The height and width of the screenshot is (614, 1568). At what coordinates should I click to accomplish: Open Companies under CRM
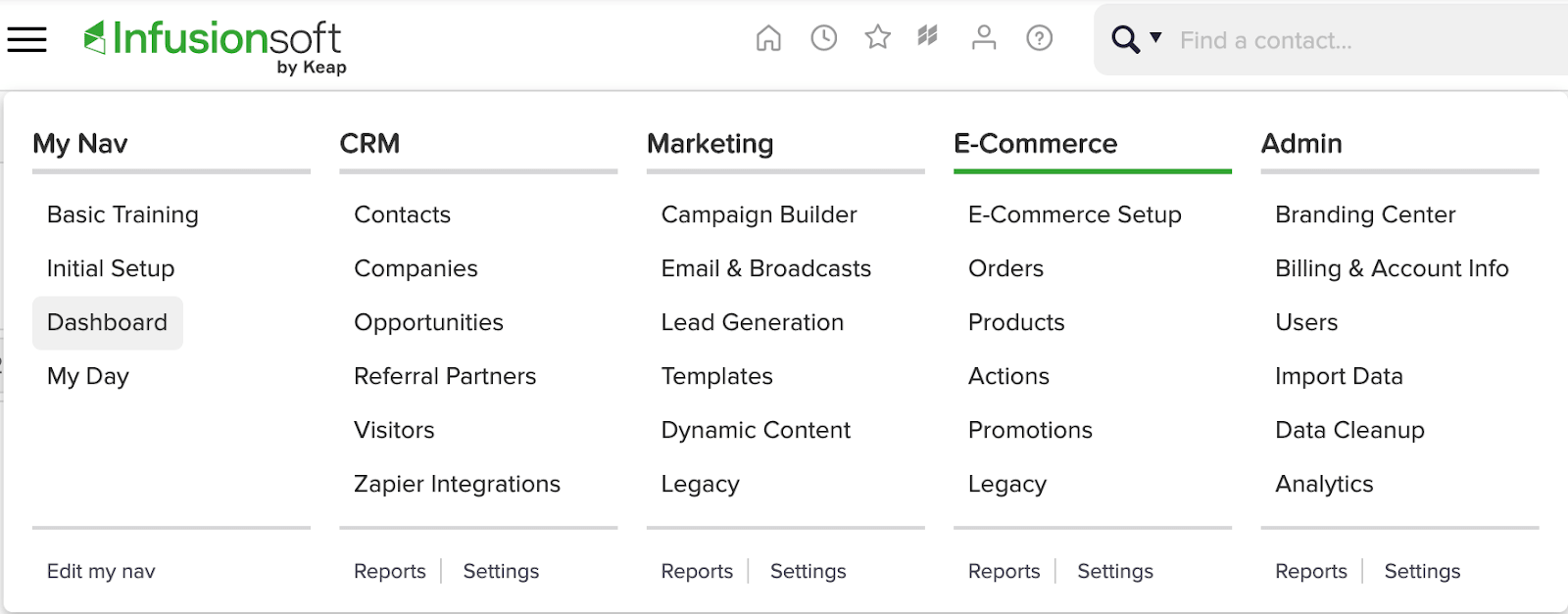pyautogui.click(x=416, y=268)
